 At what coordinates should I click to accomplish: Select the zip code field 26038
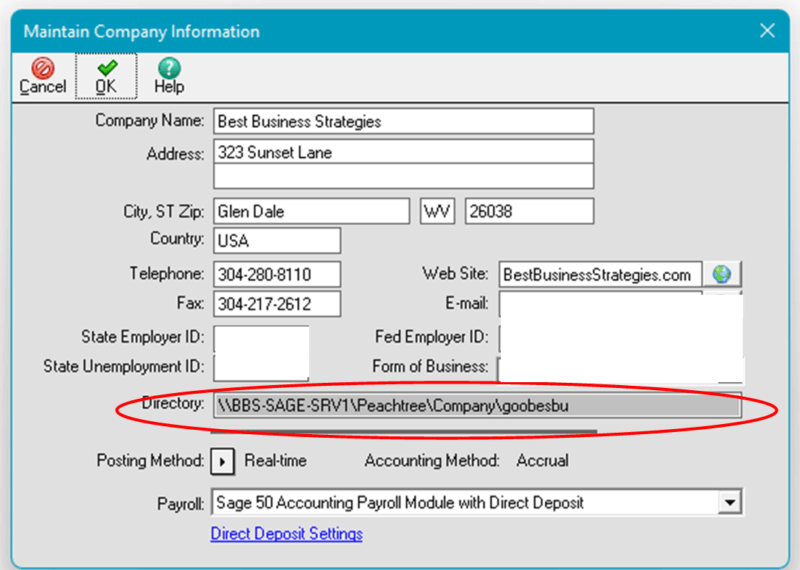(529, 212)
